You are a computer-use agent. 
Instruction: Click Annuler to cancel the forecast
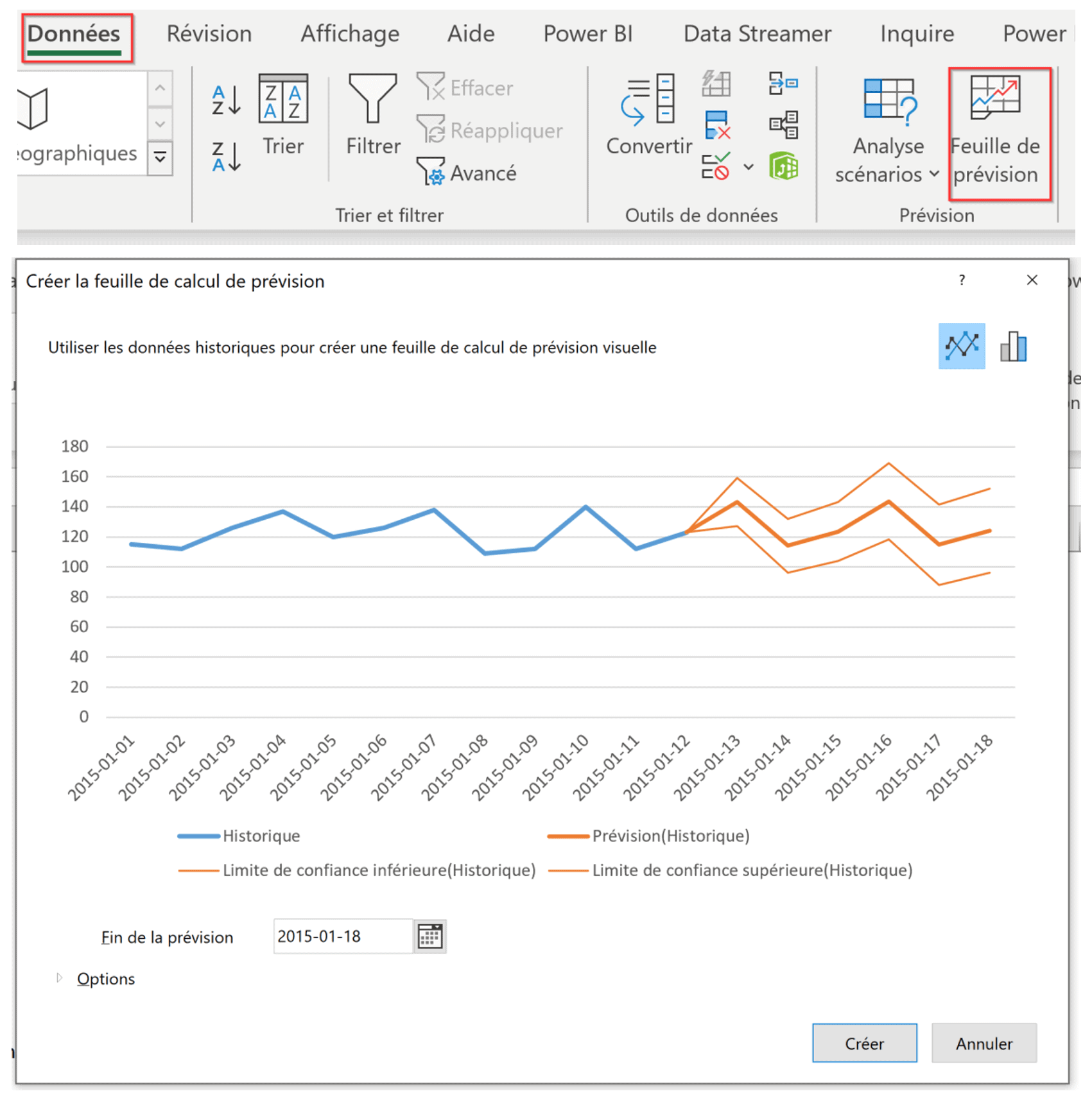coord(984,1043)
